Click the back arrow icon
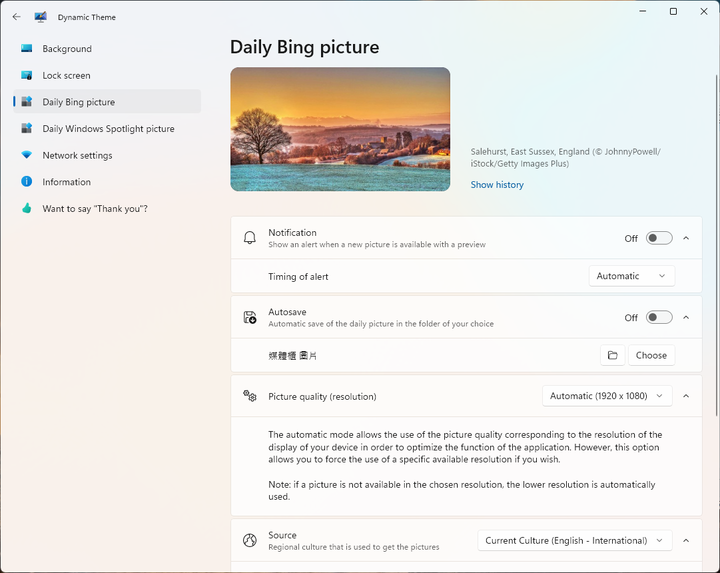The image size is (720, 573). (x=17, y=17)
